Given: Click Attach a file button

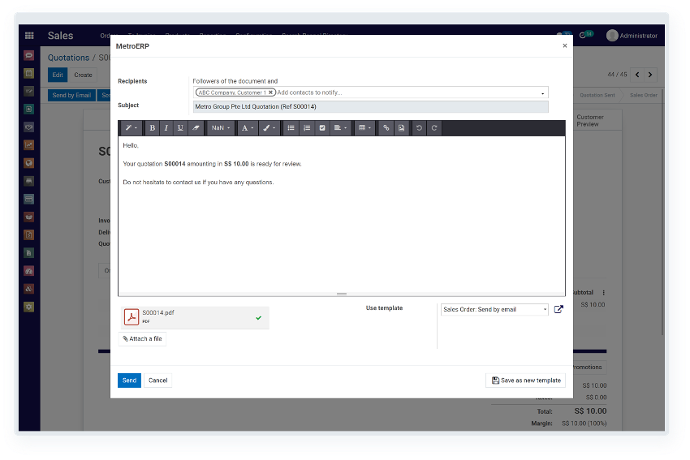Looking at the screenshot, I should click(143, 339).
